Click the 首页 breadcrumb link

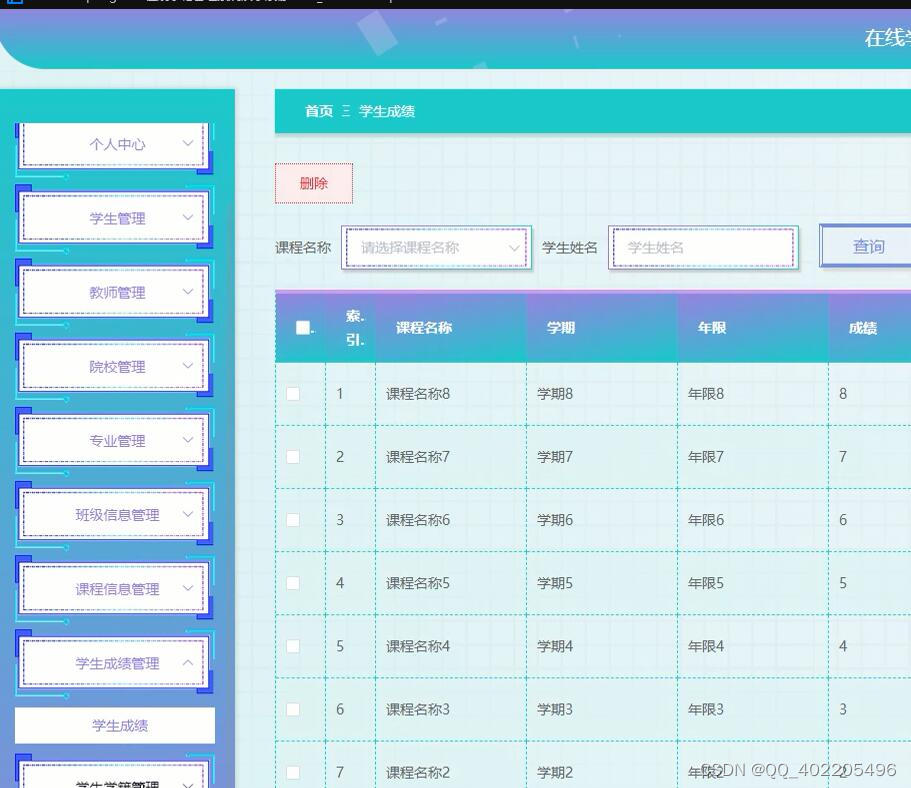click(x=317, y=111)
